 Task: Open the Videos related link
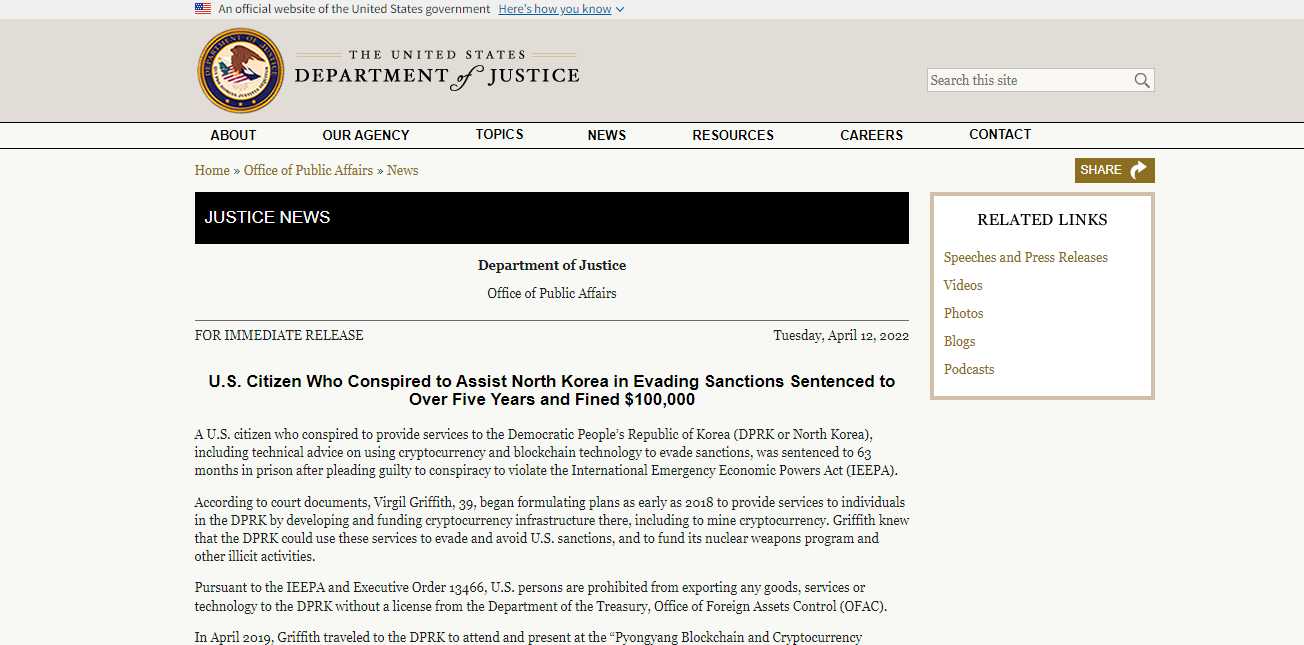point(963,285)
